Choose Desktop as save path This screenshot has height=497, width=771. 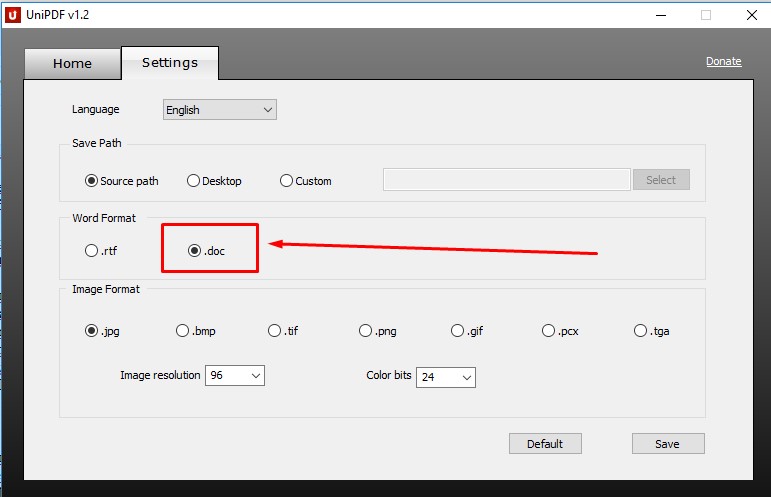pyautogui.click(x=214, y=181)
